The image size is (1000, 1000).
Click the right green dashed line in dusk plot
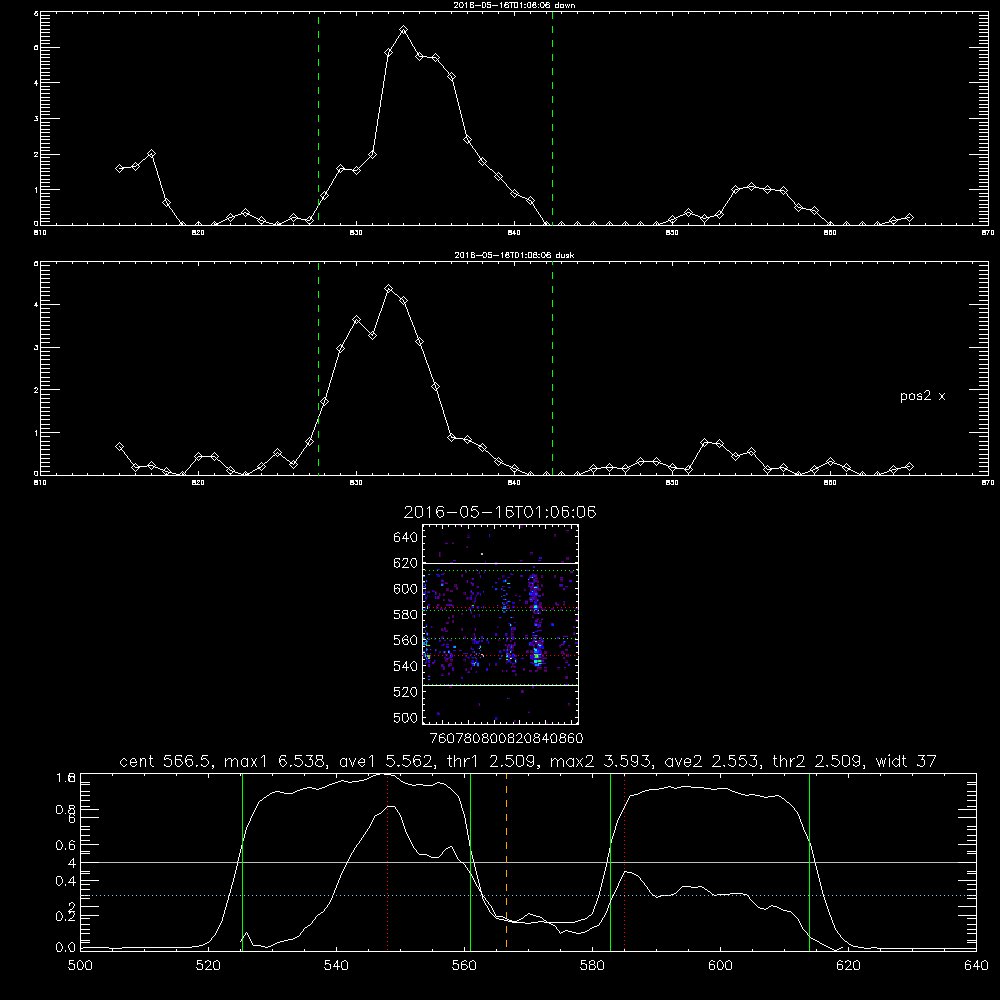552,369
